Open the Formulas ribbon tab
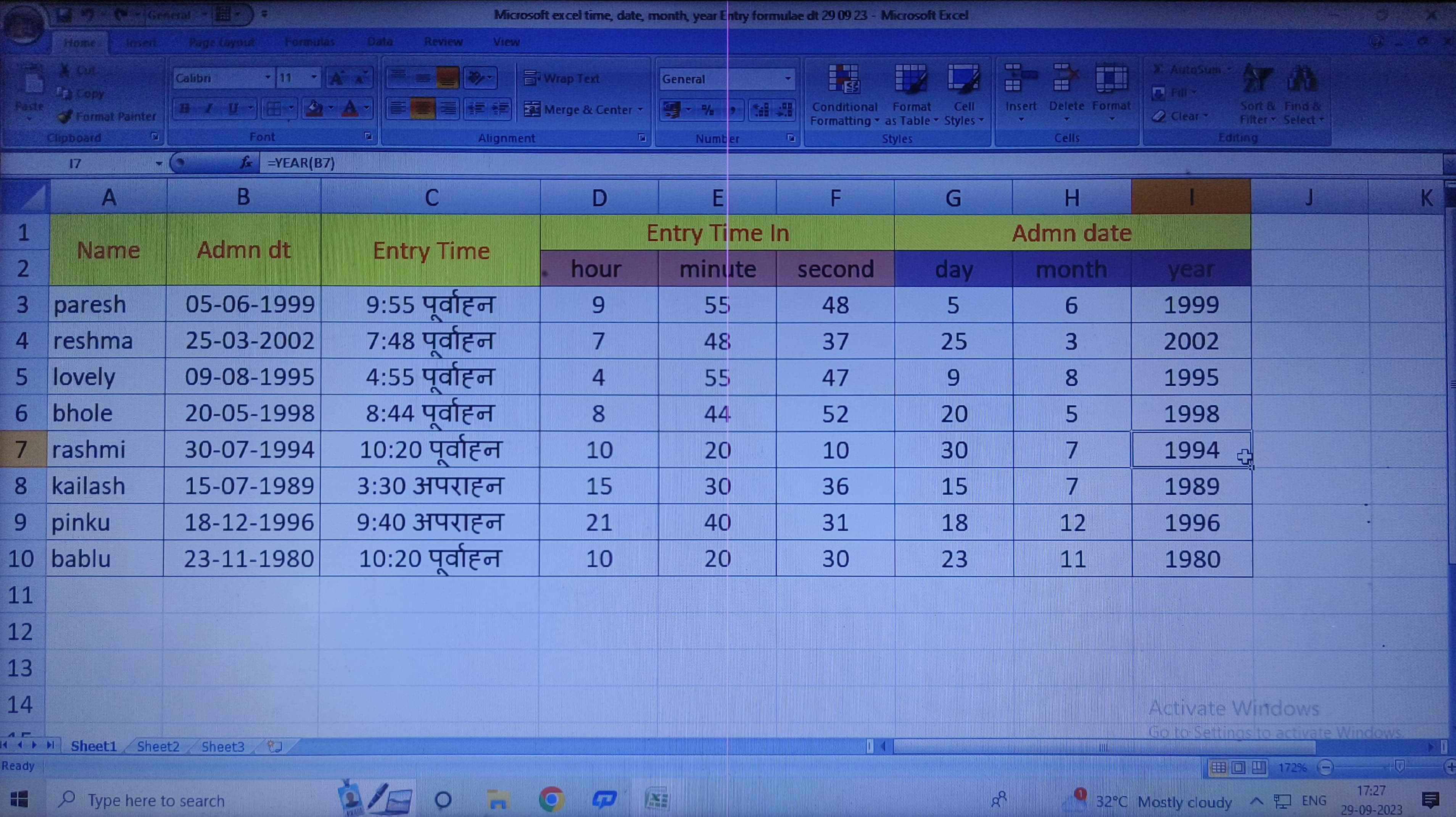The height and width of the screenshot is (817, 1456). click(309, 42)
